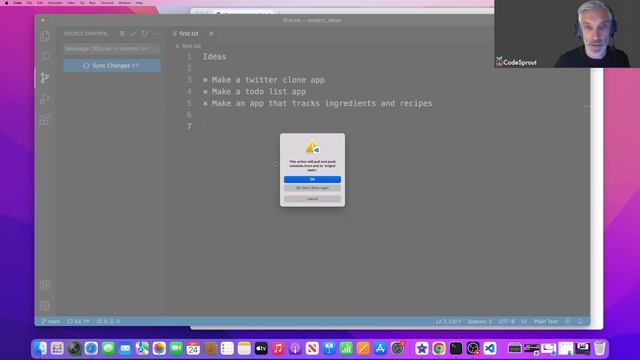
Task: Open App Store from the Dock
Action: (x=380, y=348)
